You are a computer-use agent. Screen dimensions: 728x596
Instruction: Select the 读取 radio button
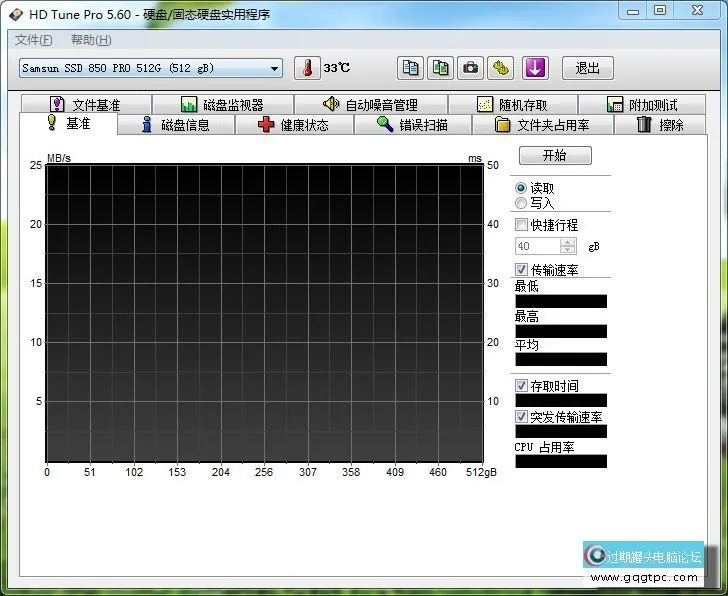click(x=521, y=188)
